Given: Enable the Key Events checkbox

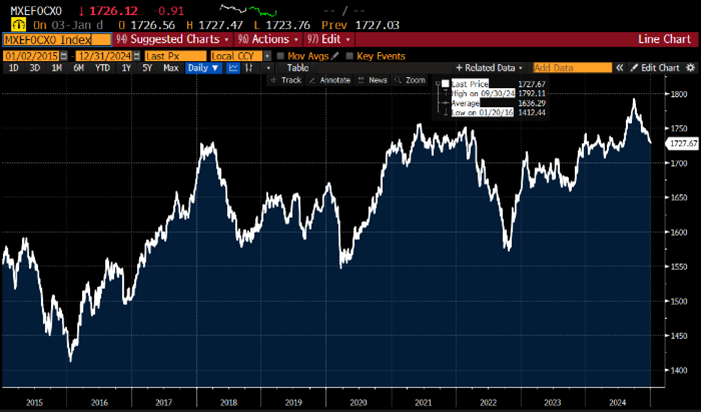Looking at the screenshot, I should (x=349, y=55).
